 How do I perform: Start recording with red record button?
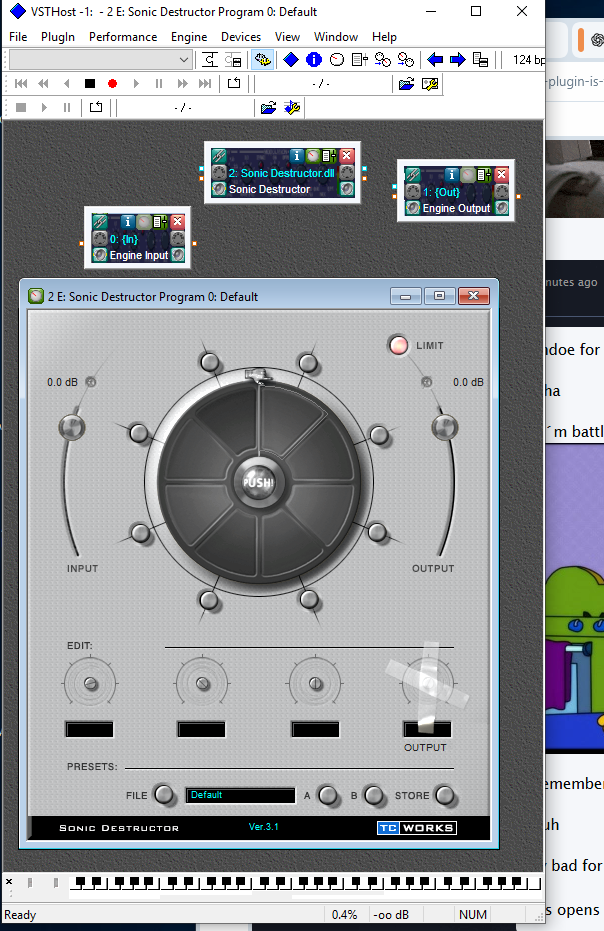click(112, 84)
